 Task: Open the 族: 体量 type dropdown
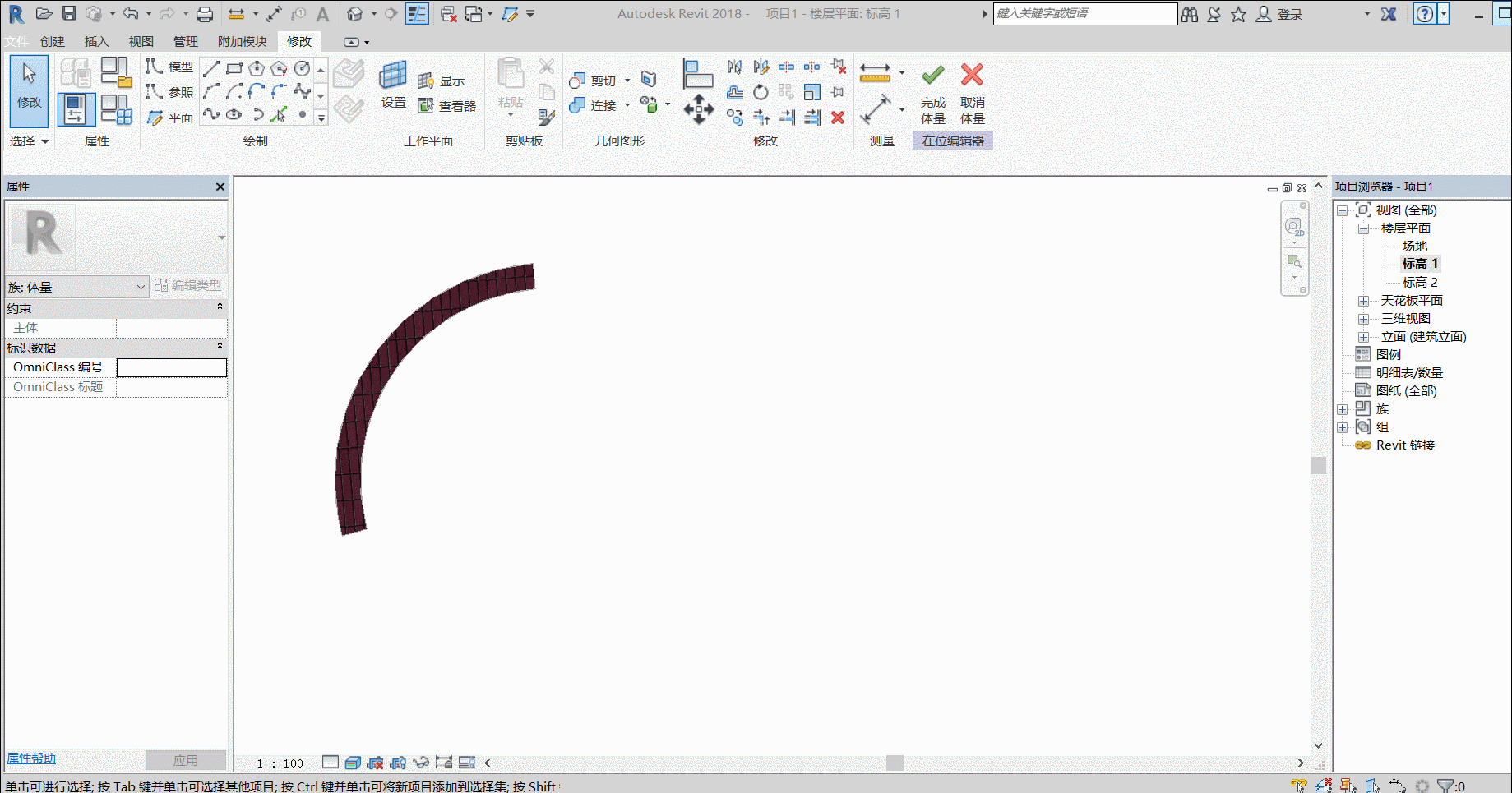76,287
